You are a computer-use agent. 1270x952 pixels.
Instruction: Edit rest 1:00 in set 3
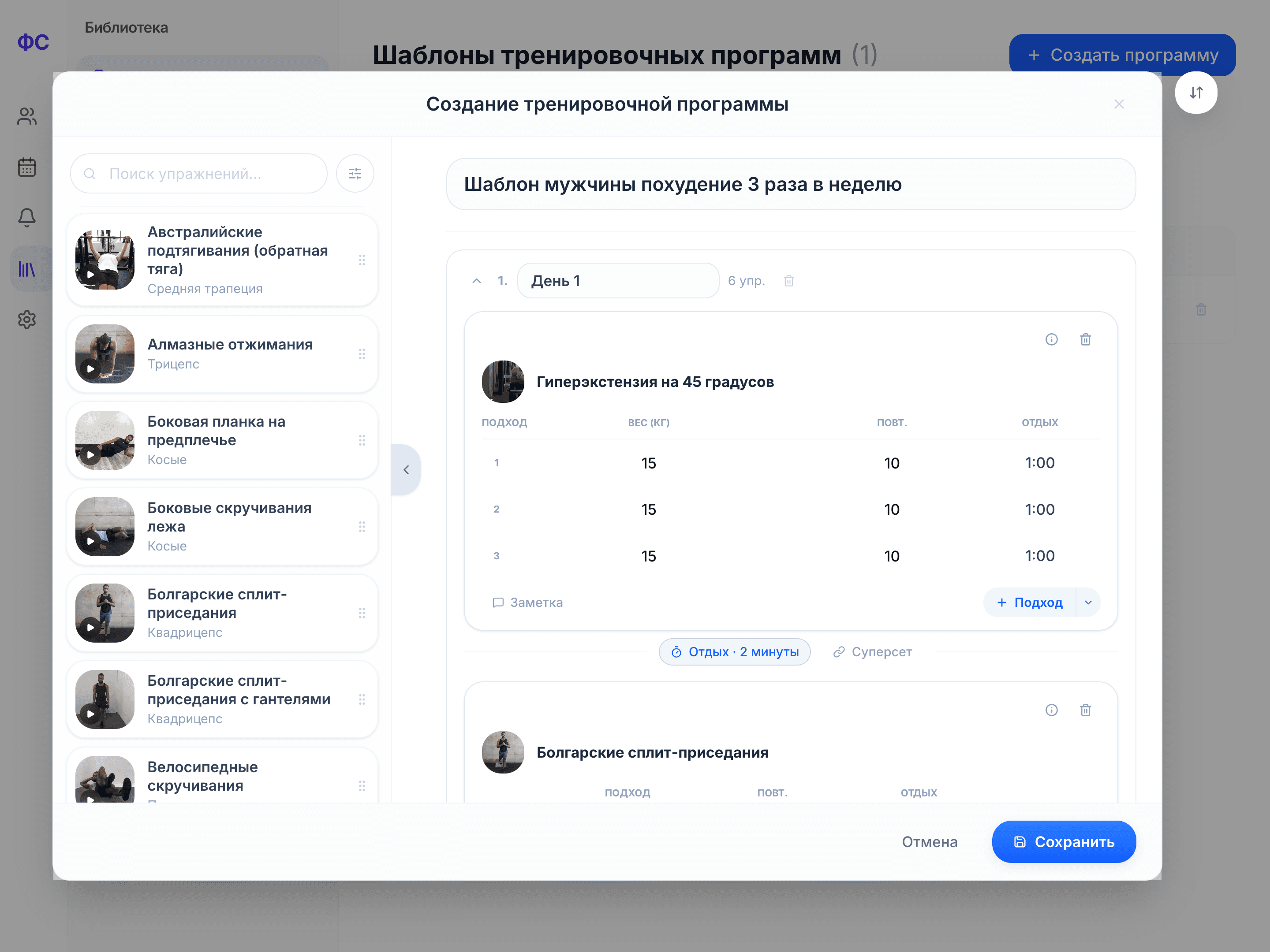pyautogui.click(x=1039, y=555)
